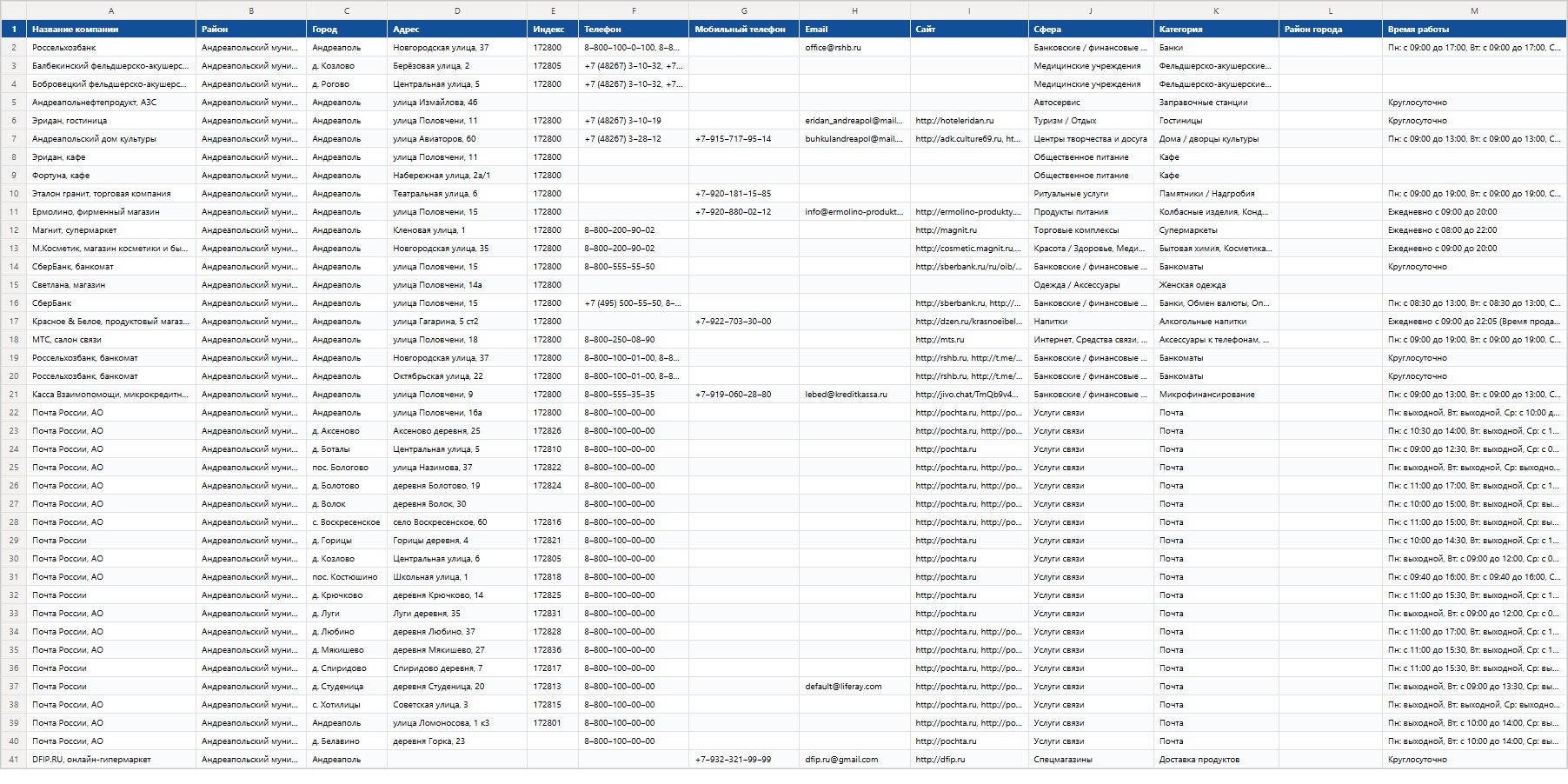This screenshot has width=1568, height=784.
Task: Click the site cell "http://hoteleridan.ru"
Action: (x=969, y=120)
